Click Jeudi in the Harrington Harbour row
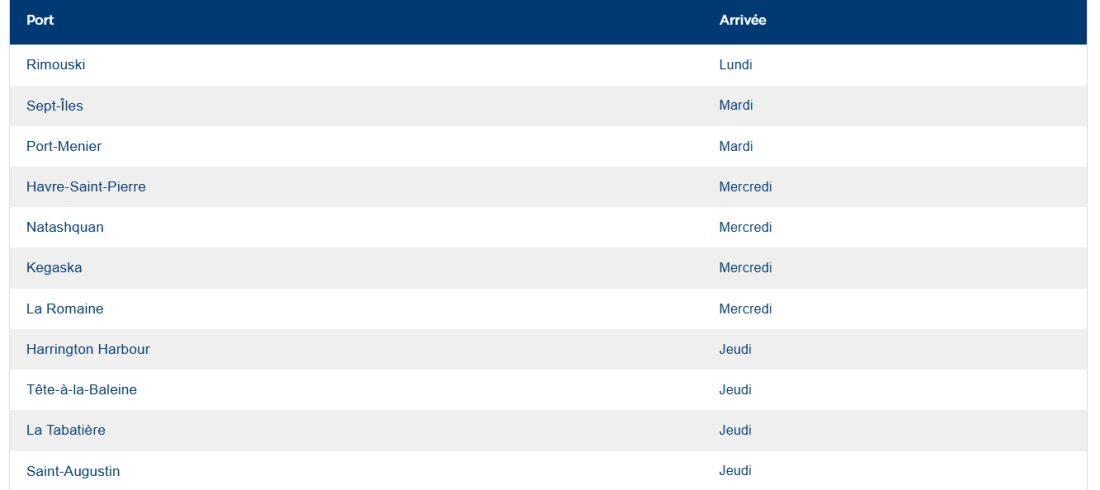Screen dimensions: 1100x490 pyautogui.click(x=735, y=349)
